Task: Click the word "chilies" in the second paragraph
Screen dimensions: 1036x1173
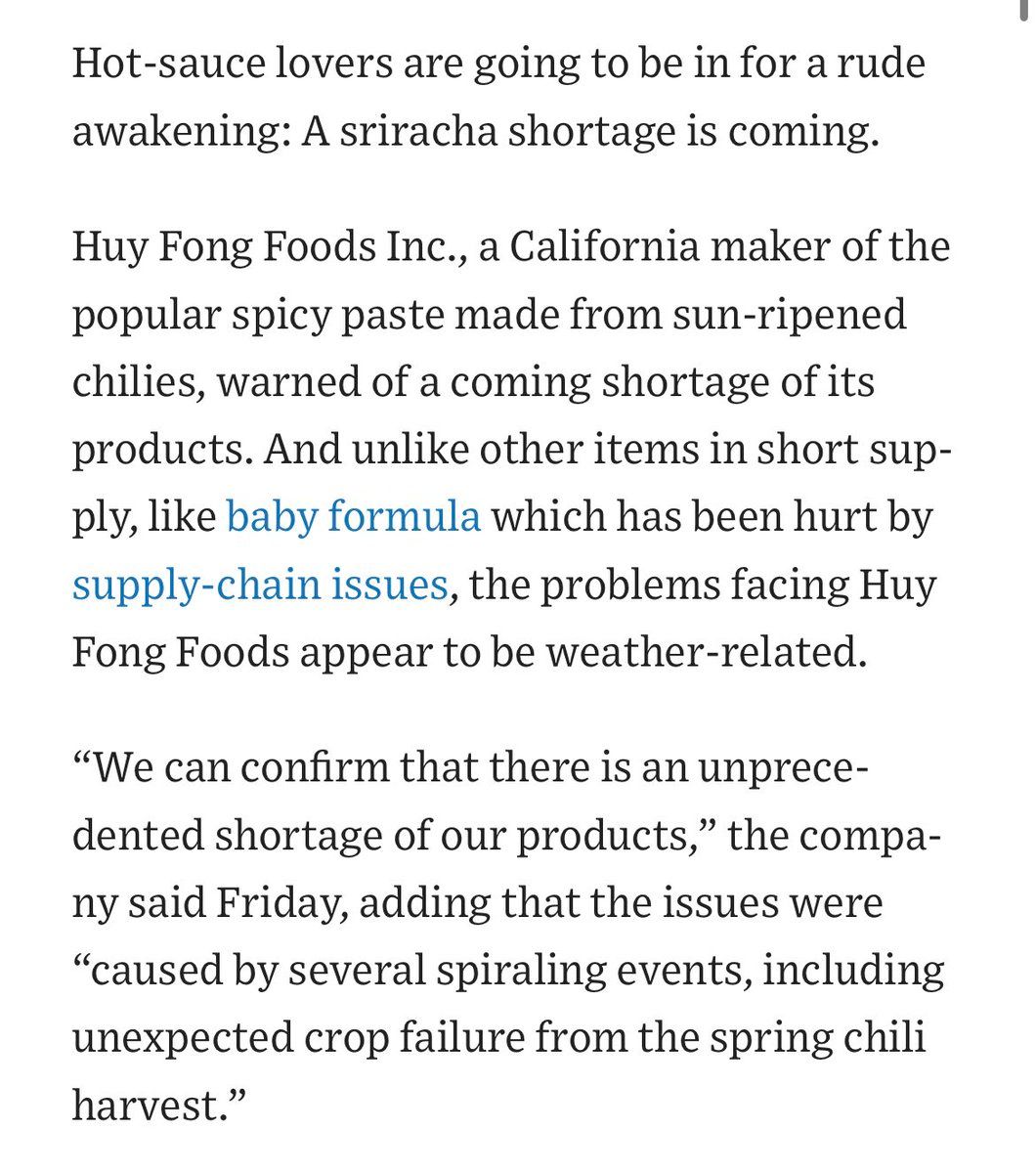Action: point(138,382)
